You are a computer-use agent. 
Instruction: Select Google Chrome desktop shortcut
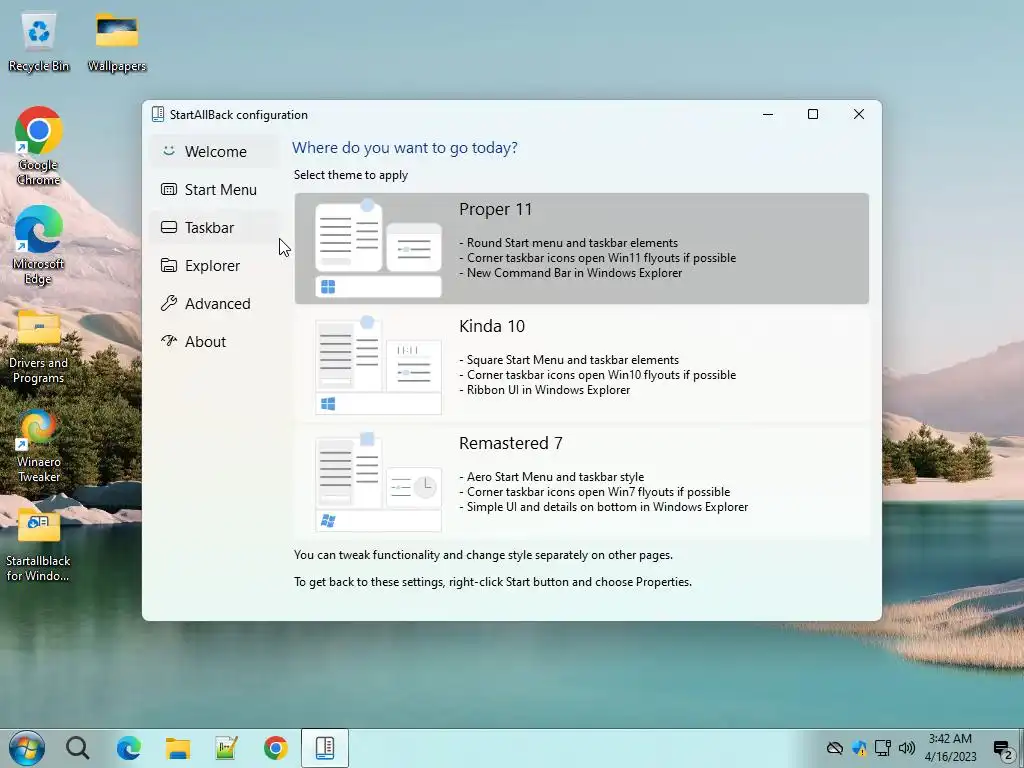pos(39,146)
